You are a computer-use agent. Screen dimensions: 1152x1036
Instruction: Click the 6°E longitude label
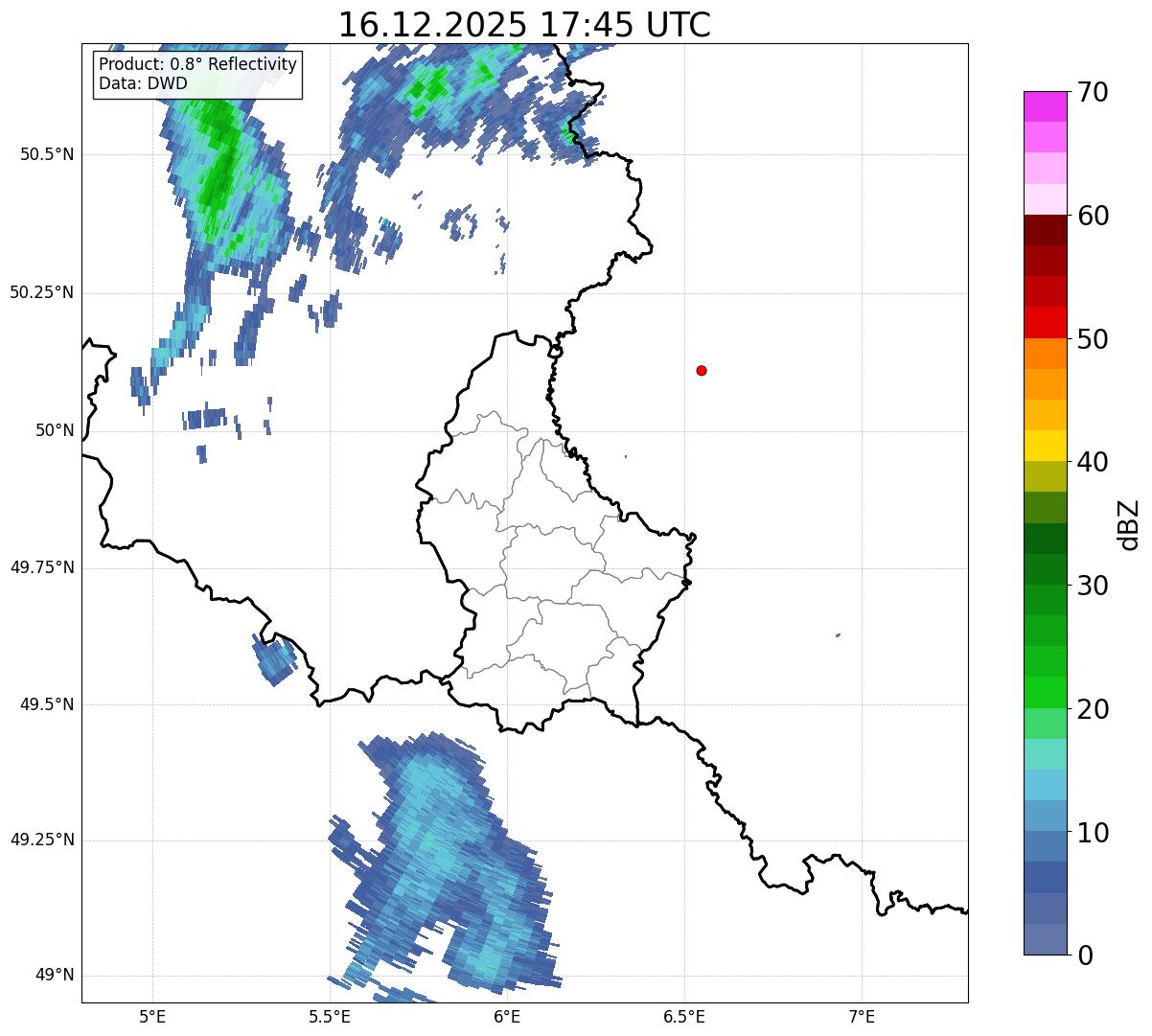pos(507,1017)
